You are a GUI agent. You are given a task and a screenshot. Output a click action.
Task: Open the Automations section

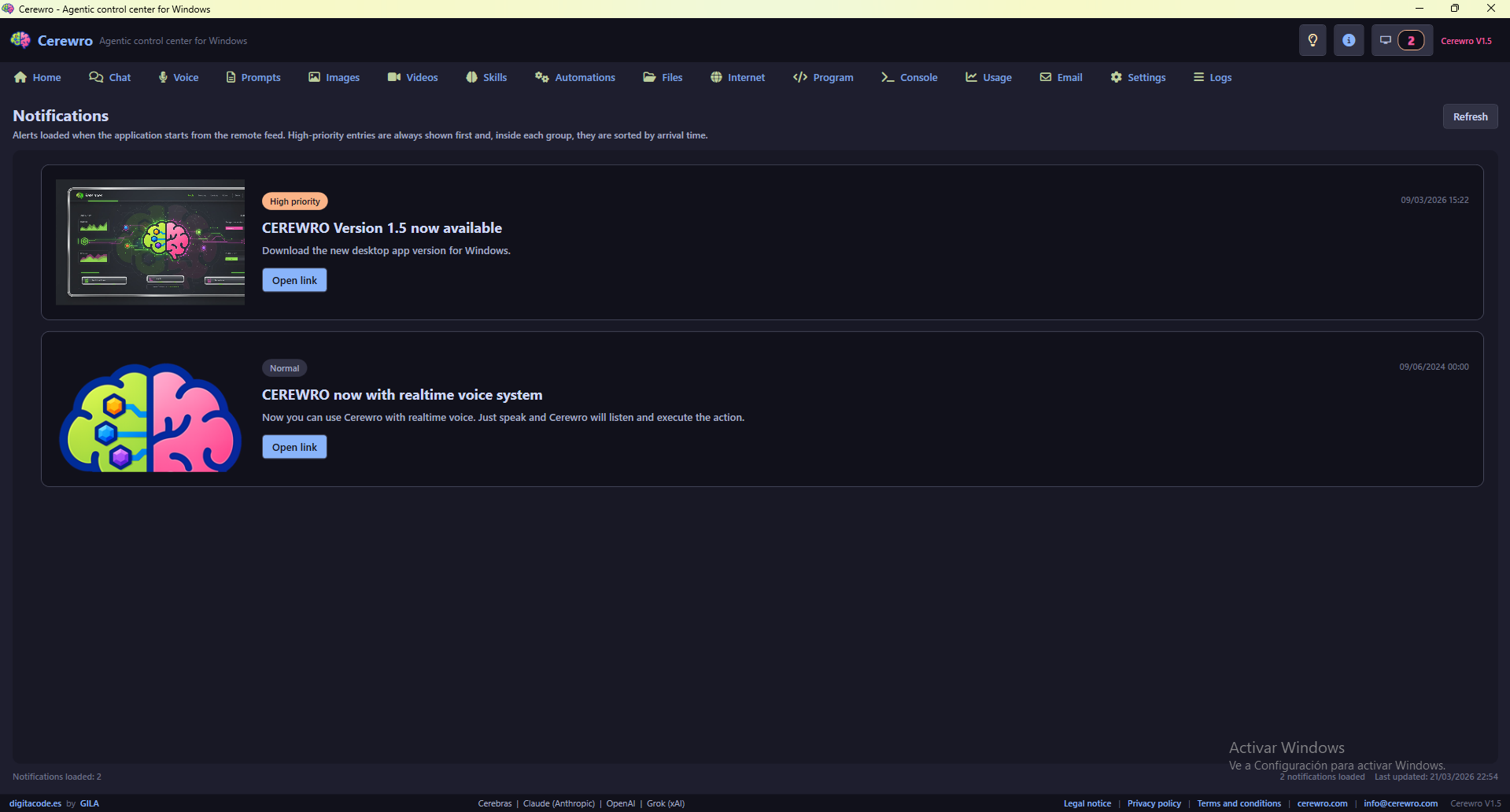pyautogui.click(x=574, y=77)
